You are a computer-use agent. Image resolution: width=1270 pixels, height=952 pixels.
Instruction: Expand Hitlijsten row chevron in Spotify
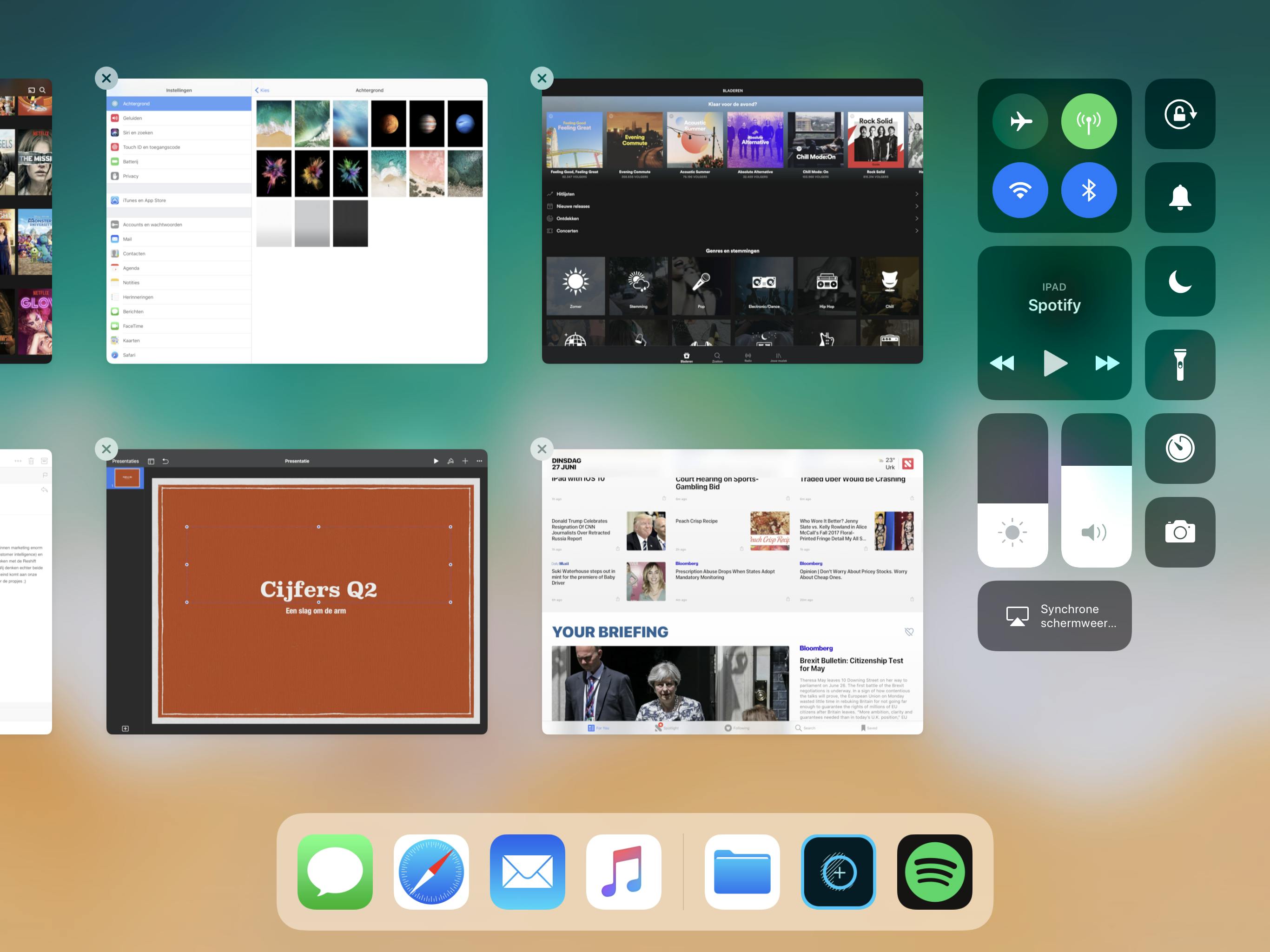point(916,194)
